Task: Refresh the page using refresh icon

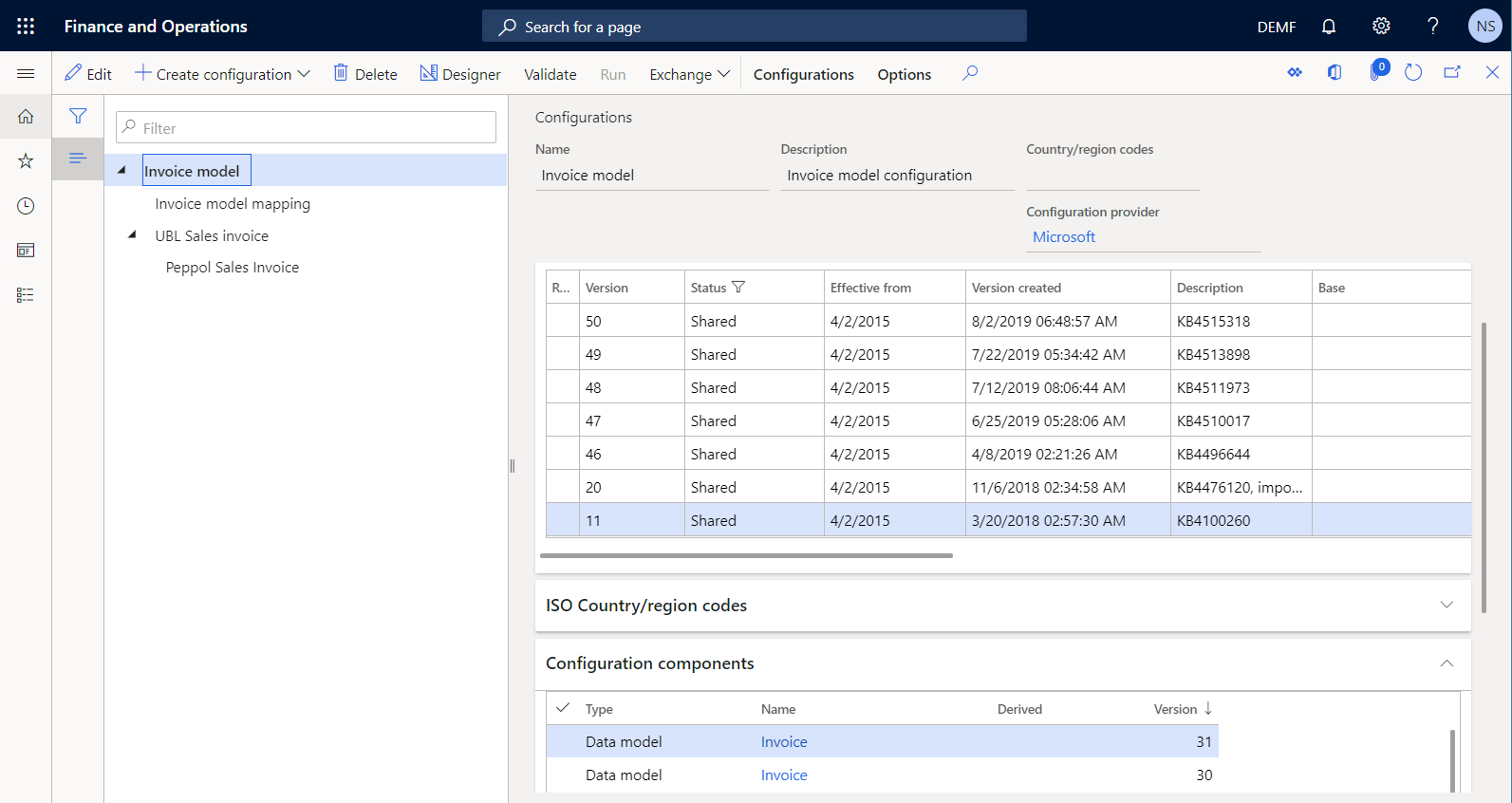Action: coord(1413,73)
